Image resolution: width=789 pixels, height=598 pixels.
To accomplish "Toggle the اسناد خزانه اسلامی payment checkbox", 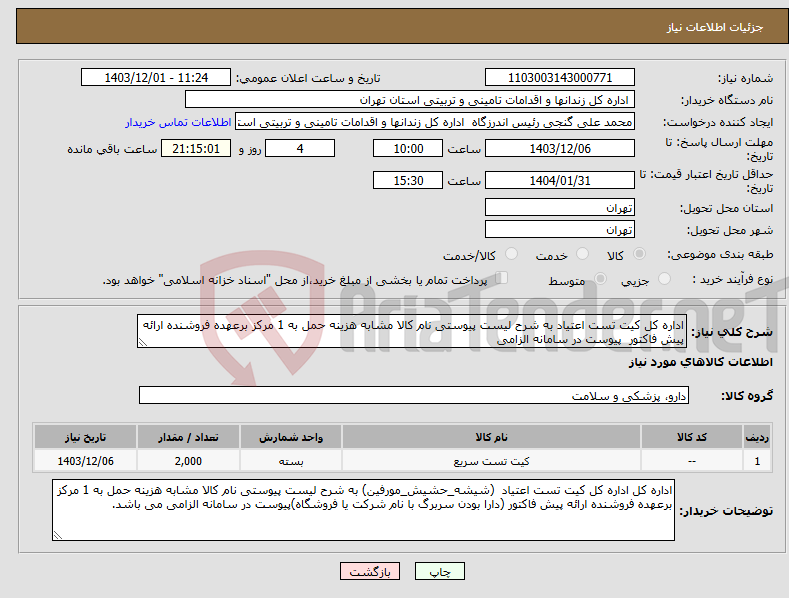I will (502, 277).
